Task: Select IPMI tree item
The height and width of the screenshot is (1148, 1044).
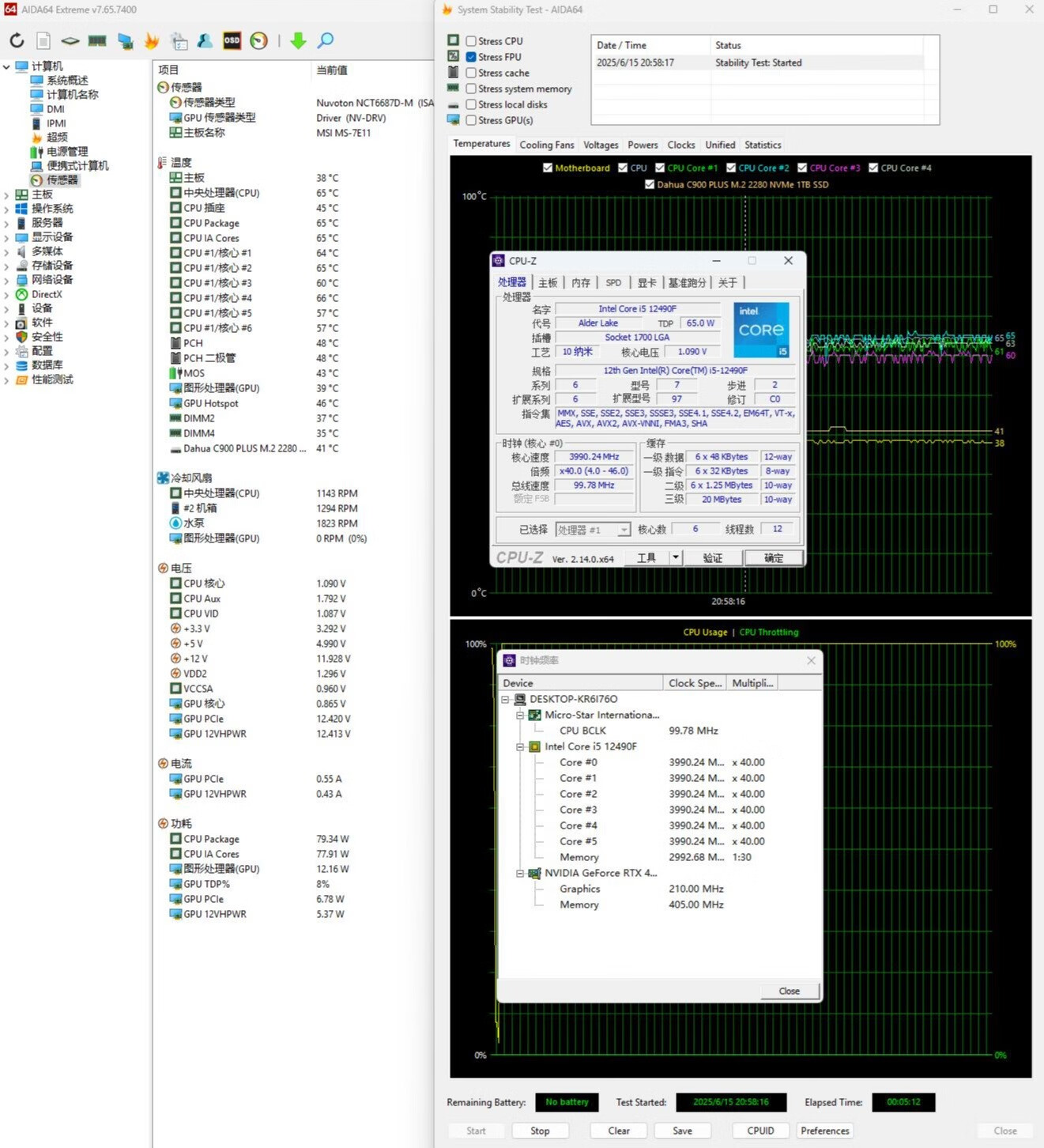Action: click(x=56, y=123)
